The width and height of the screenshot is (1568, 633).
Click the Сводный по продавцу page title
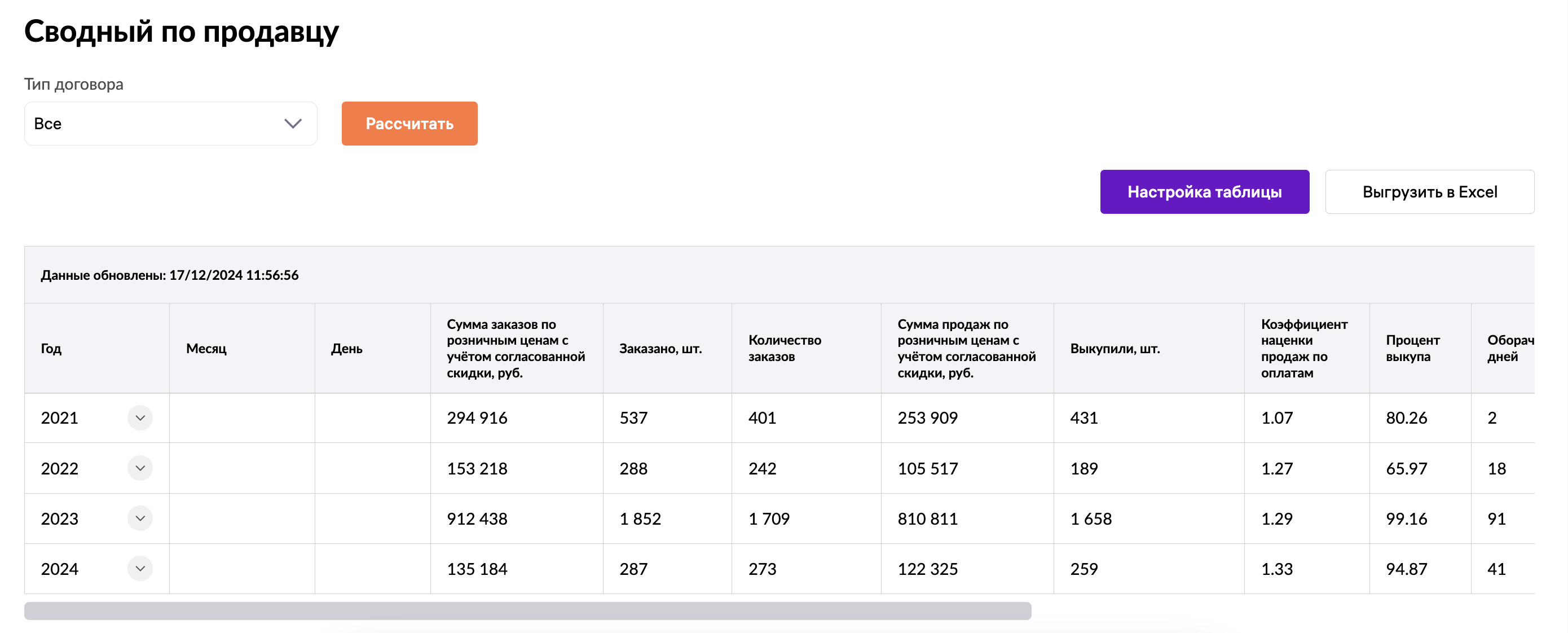(x=182, y=32)
